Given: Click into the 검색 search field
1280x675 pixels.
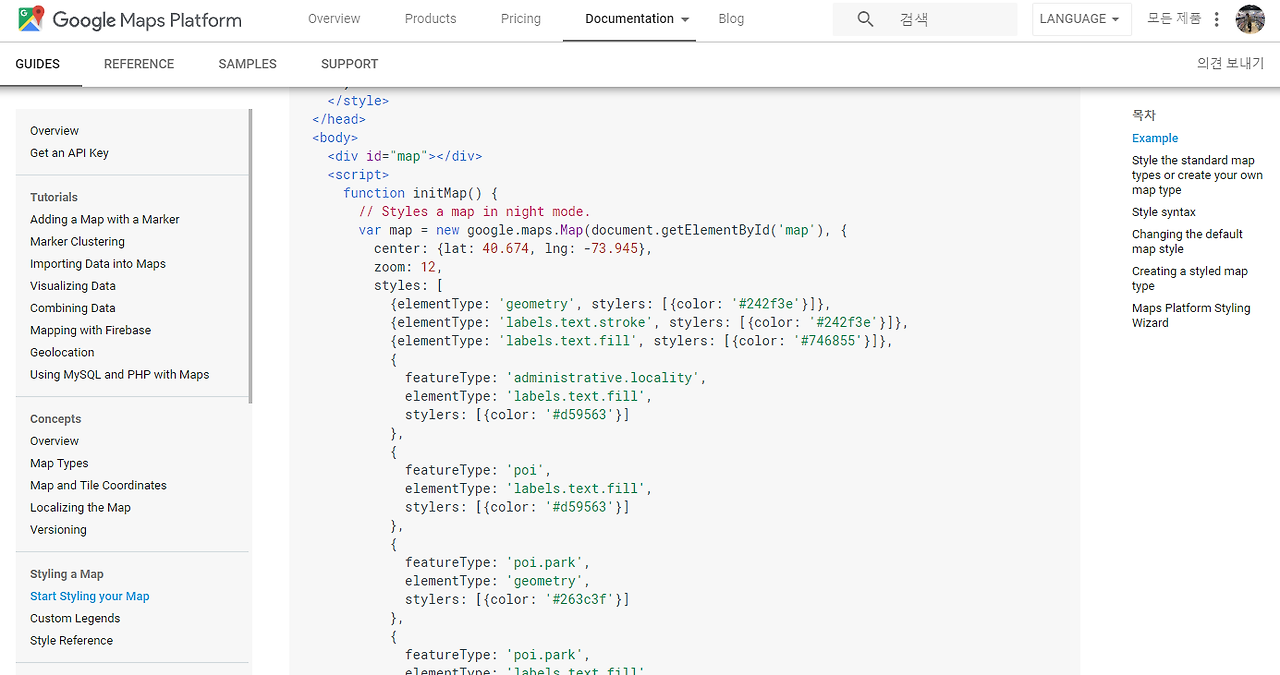Looking at the screenshot, I should (x=950, y=19).
